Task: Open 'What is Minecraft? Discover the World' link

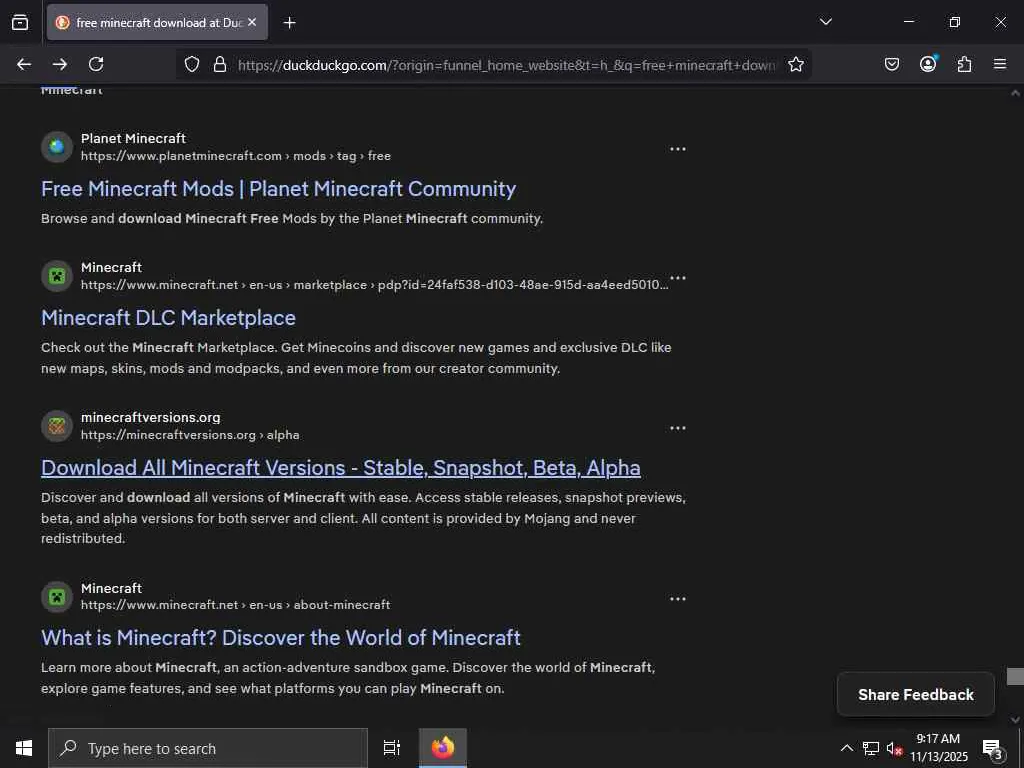Action: [281, 638]
